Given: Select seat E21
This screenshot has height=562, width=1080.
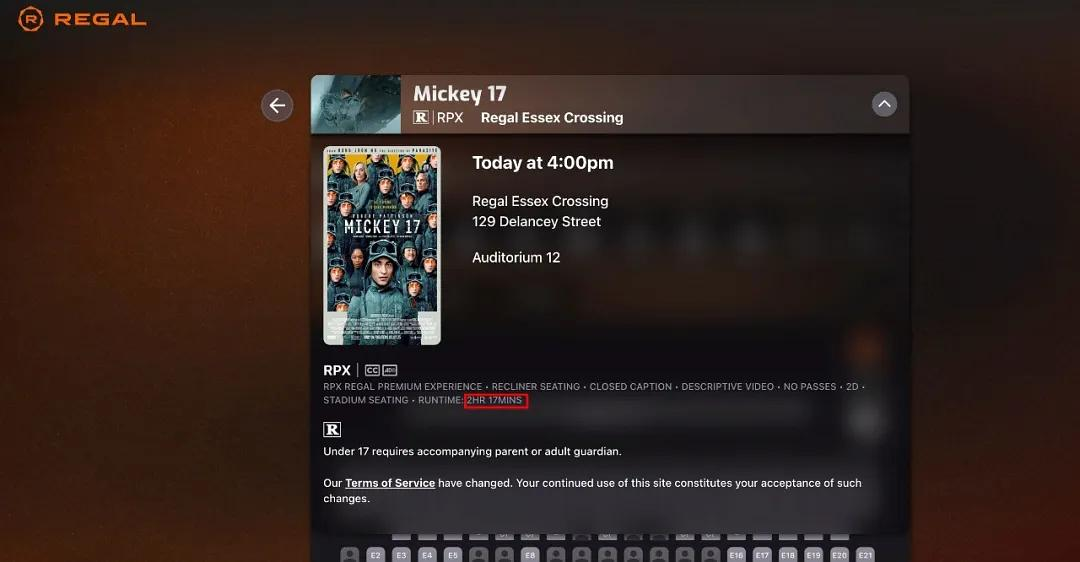Looking at the screenshot, I should (865, 555).
